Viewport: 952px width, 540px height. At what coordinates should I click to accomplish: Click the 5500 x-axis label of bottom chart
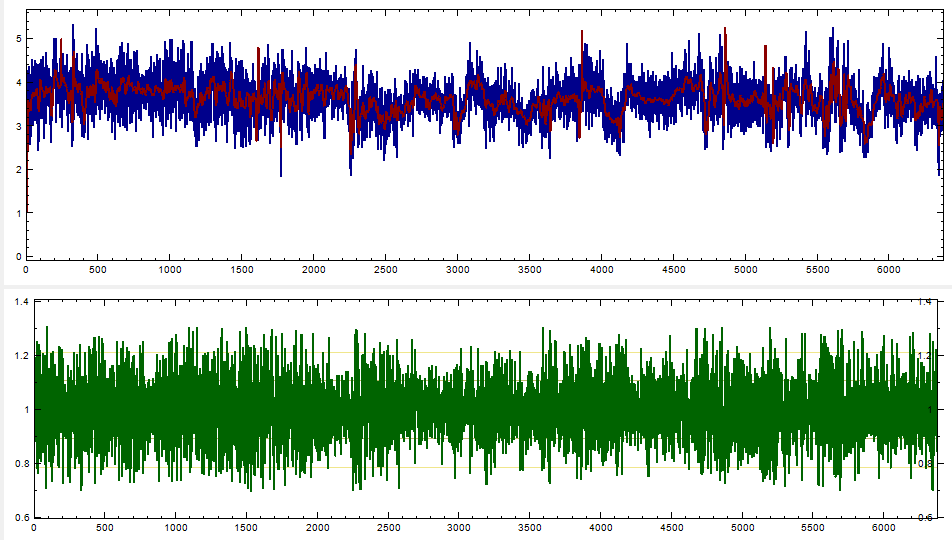(x=813, y=528)
